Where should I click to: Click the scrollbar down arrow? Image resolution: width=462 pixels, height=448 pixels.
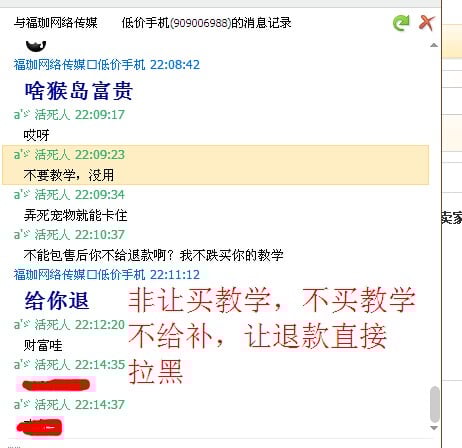[434, 428]
